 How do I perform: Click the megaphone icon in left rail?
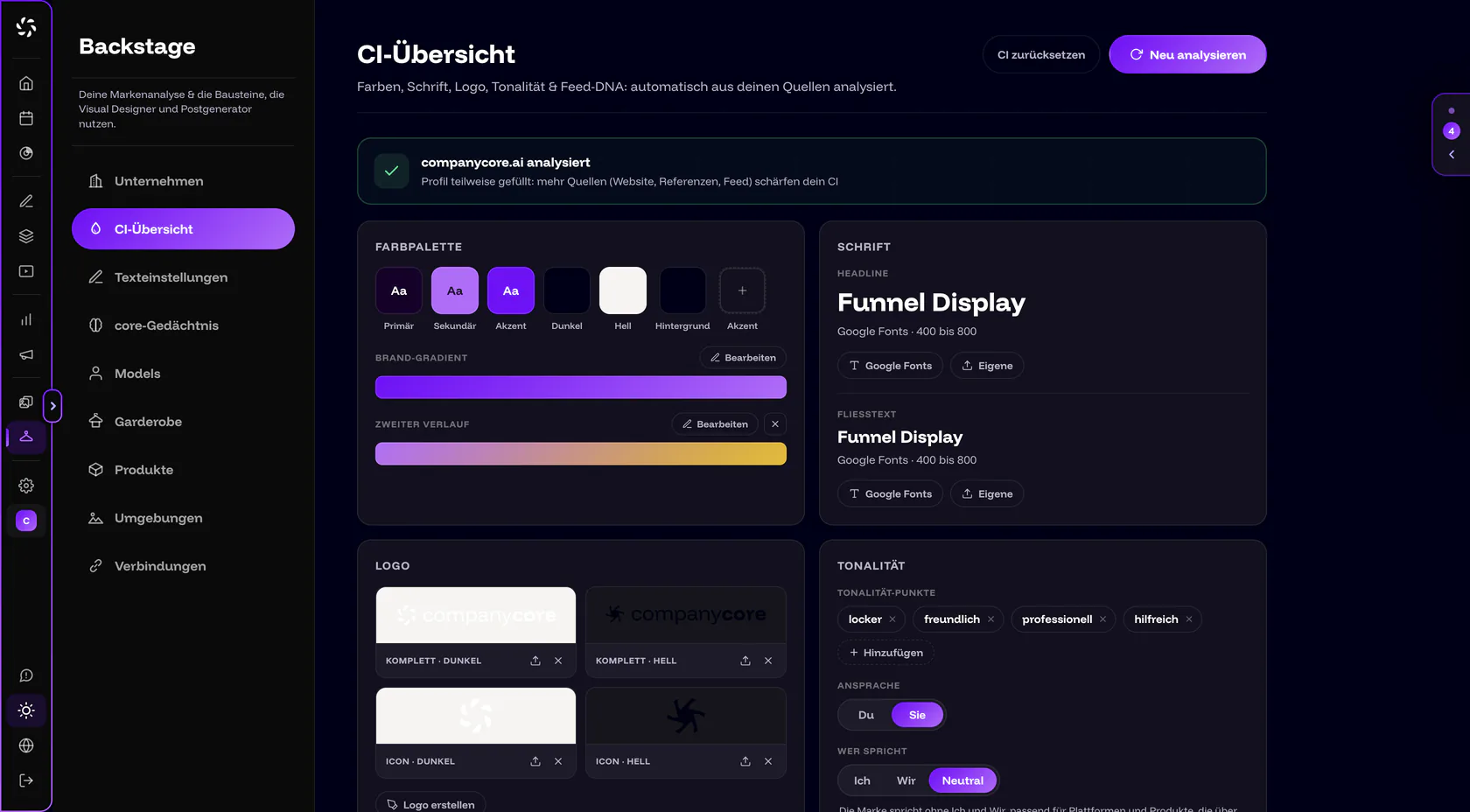26,354
